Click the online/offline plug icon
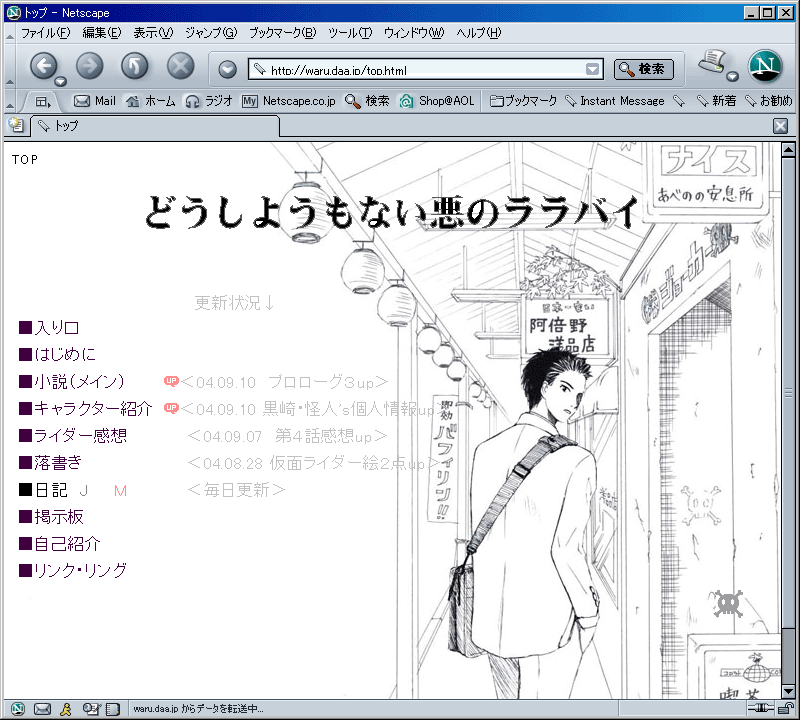 (761, 708)
